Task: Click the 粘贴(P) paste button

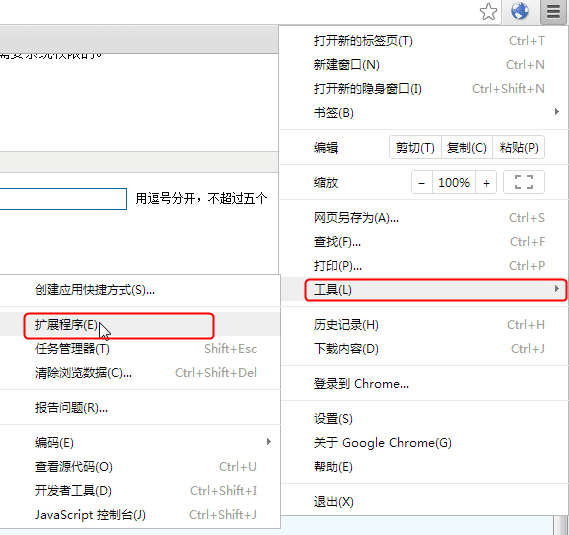Action: [519, 147]
